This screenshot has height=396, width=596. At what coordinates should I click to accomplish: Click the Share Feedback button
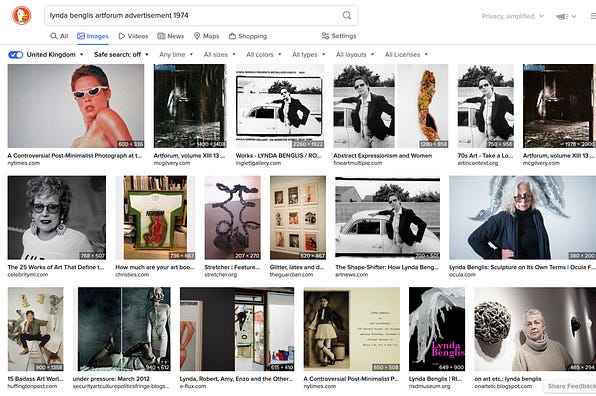point(571,386)
